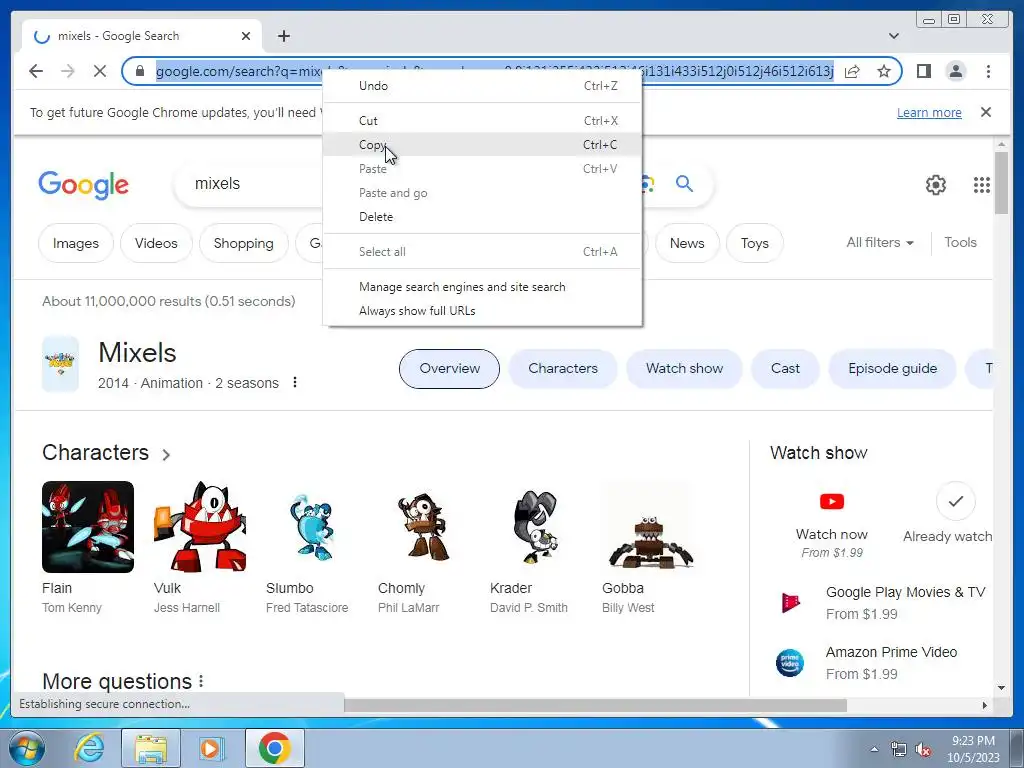Choose Delete in context menu

(x=483, y=217)
